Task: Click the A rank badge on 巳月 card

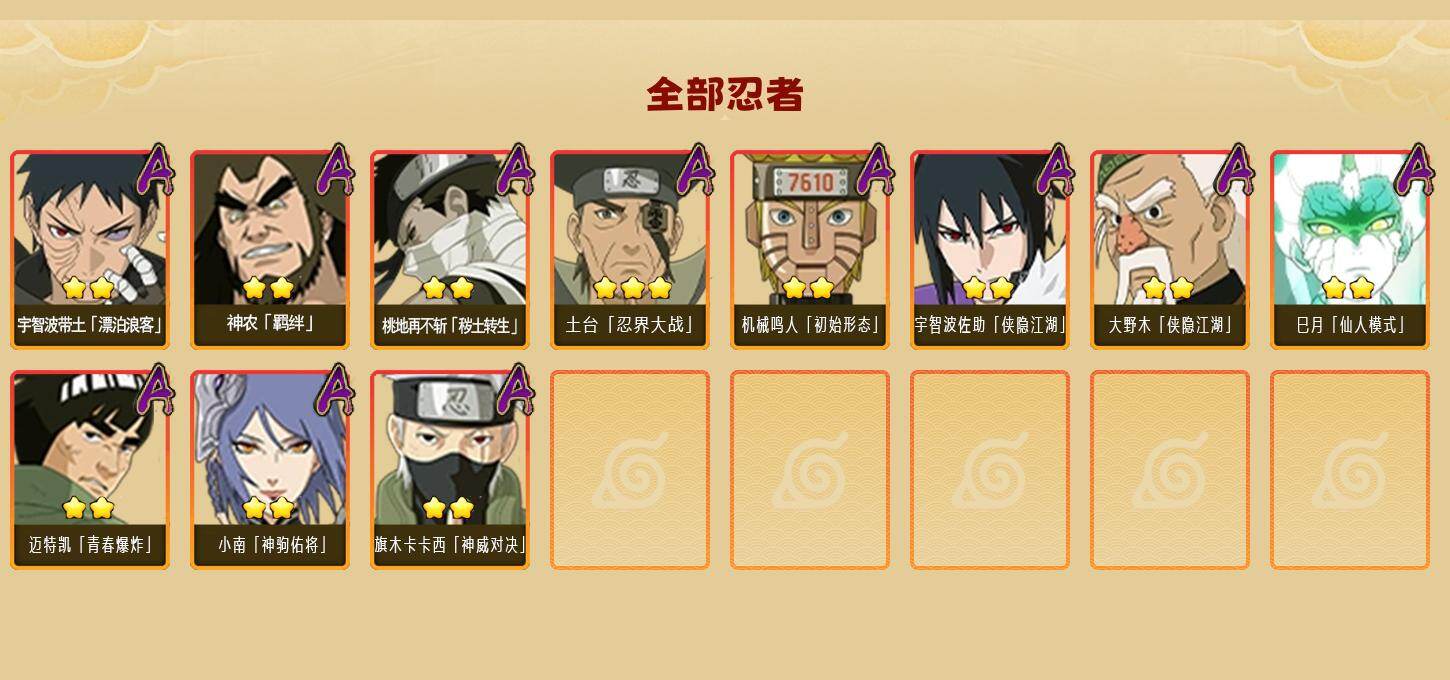Action: pos(1414,169)
